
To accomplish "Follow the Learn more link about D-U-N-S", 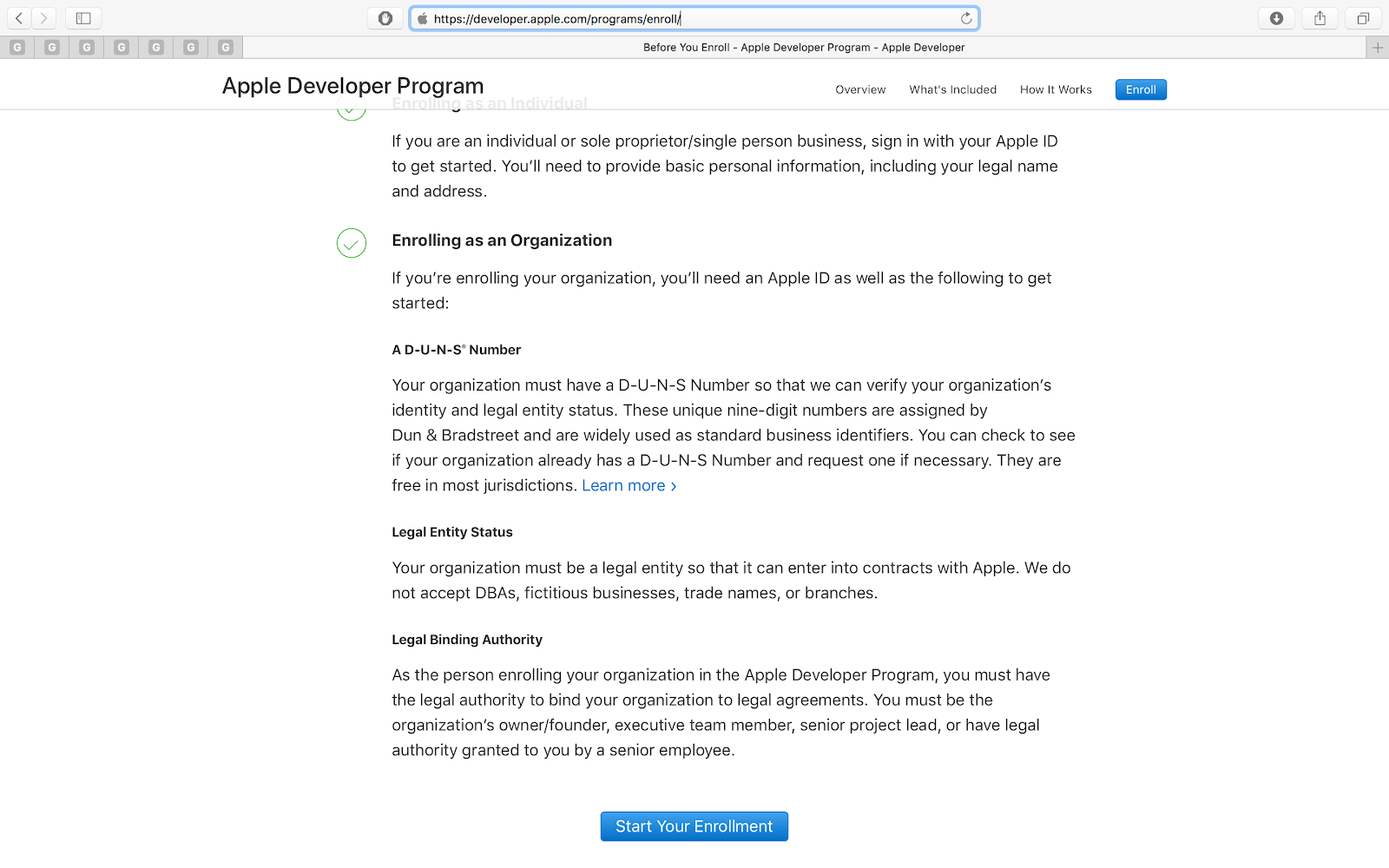I will coord(623,485).
